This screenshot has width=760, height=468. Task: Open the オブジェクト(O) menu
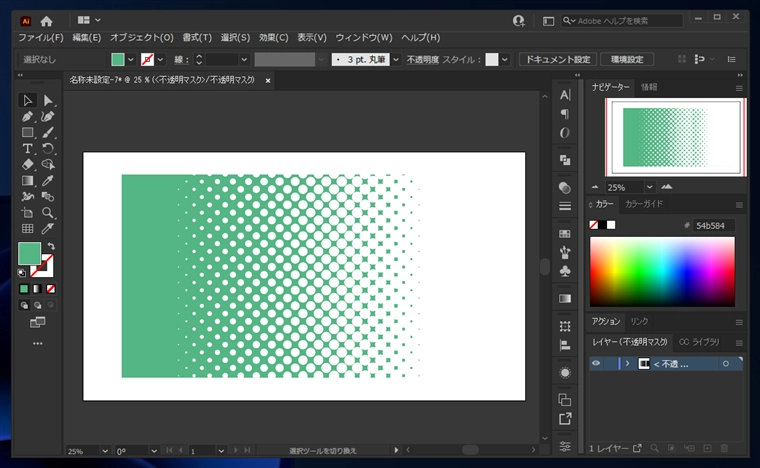coord(142,38)
